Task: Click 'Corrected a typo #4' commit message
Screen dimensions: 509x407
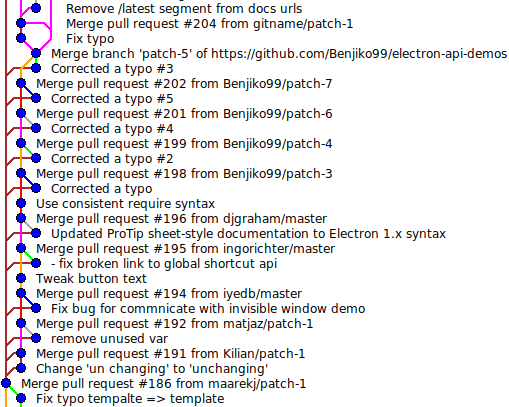Action: (112, 129)
